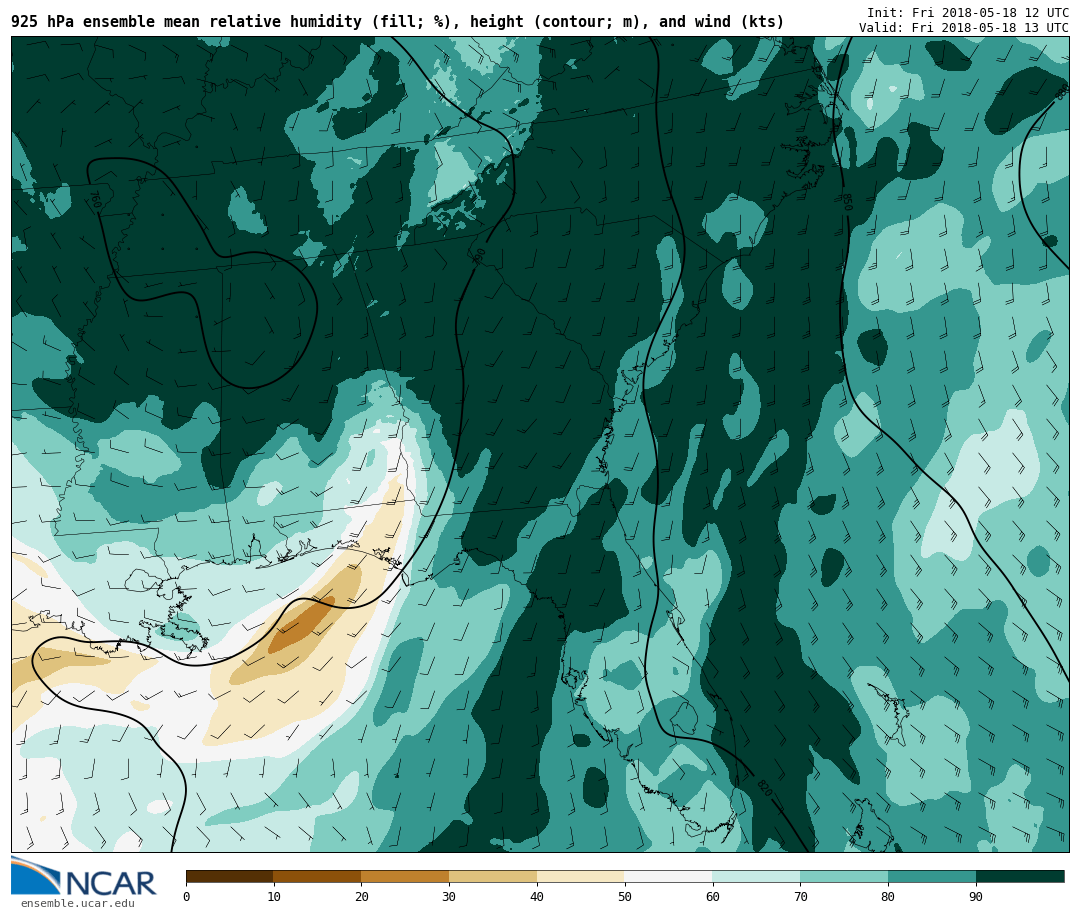Screen dimensions: 1080x915
Task: Click the 70-80 light teal colorbar segment
Action: (x=844, y=877)
